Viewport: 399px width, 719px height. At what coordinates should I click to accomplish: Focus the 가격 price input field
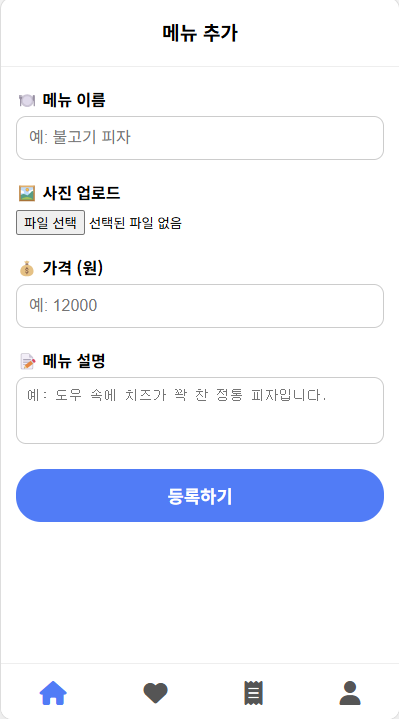[x=200, y=306]
